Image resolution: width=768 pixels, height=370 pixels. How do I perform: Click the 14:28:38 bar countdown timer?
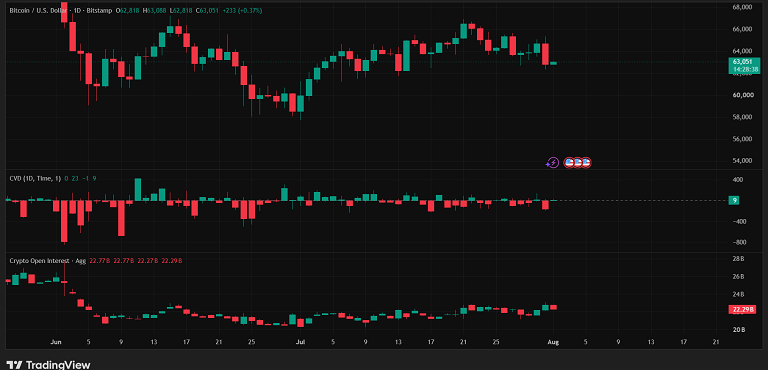point(745,70)
